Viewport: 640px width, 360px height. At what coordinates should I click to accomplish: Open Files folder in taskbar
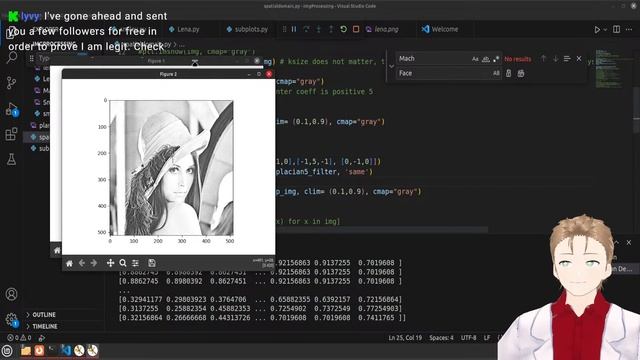[x=26, y=351]
